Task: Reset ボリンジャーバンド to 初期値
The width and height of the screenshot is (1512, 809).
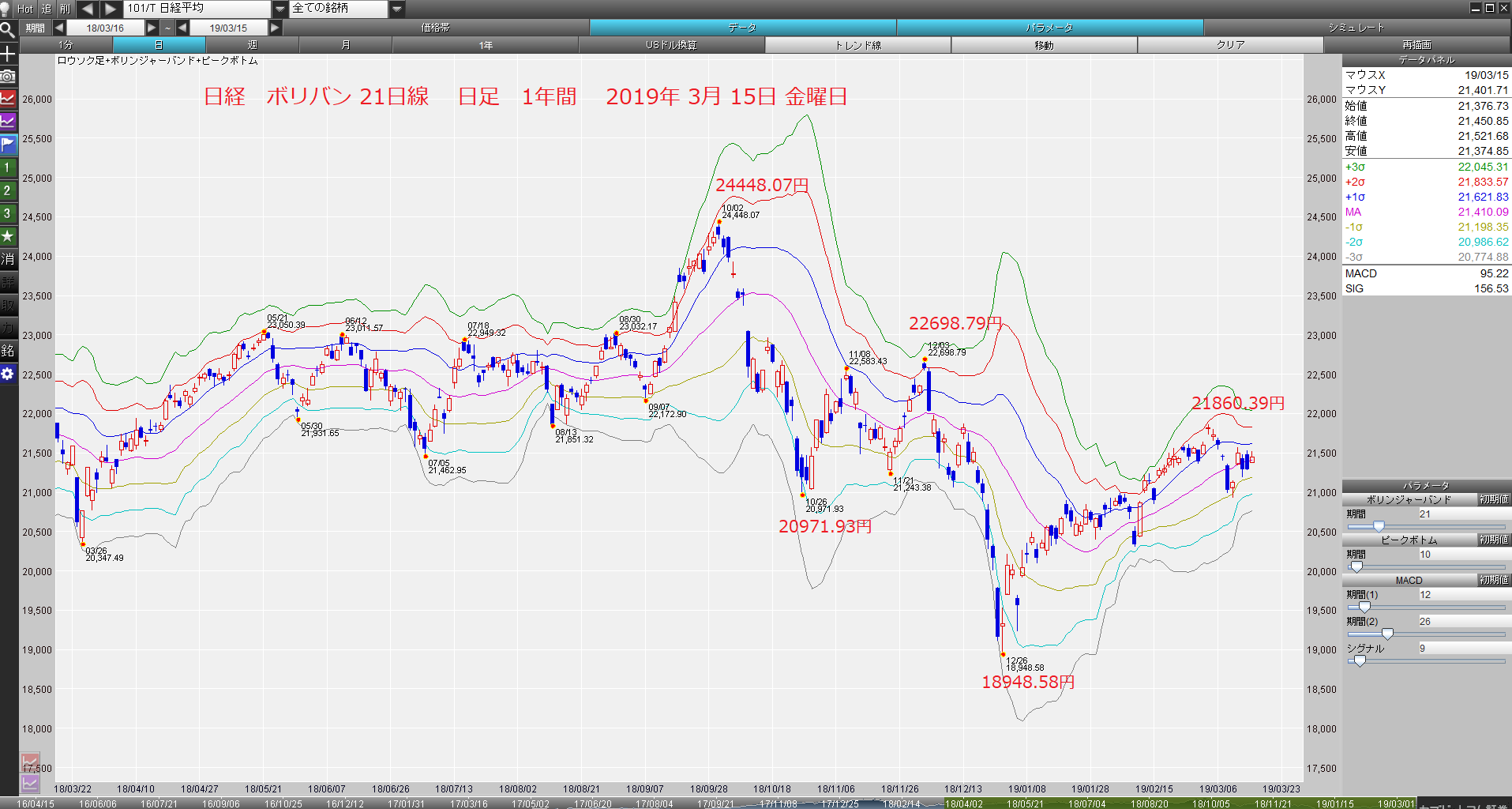Action: pos(1494,499)
